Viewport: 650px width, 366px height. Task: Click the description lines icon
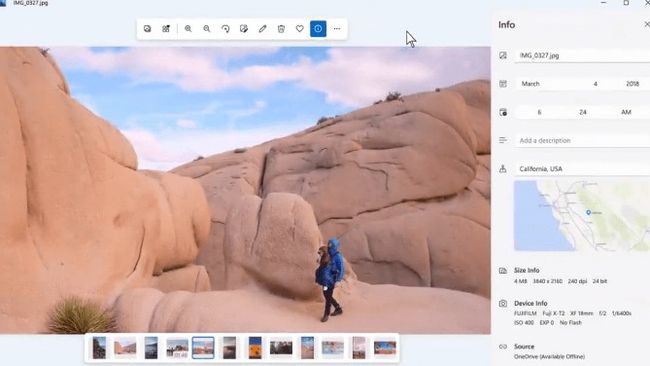(503, 141)
